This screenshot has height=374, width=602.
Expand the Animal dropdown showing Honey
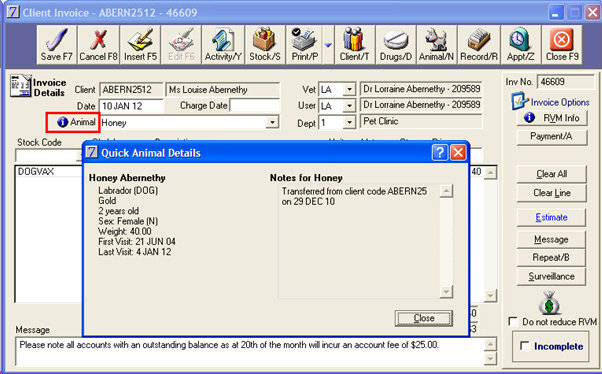272,122
